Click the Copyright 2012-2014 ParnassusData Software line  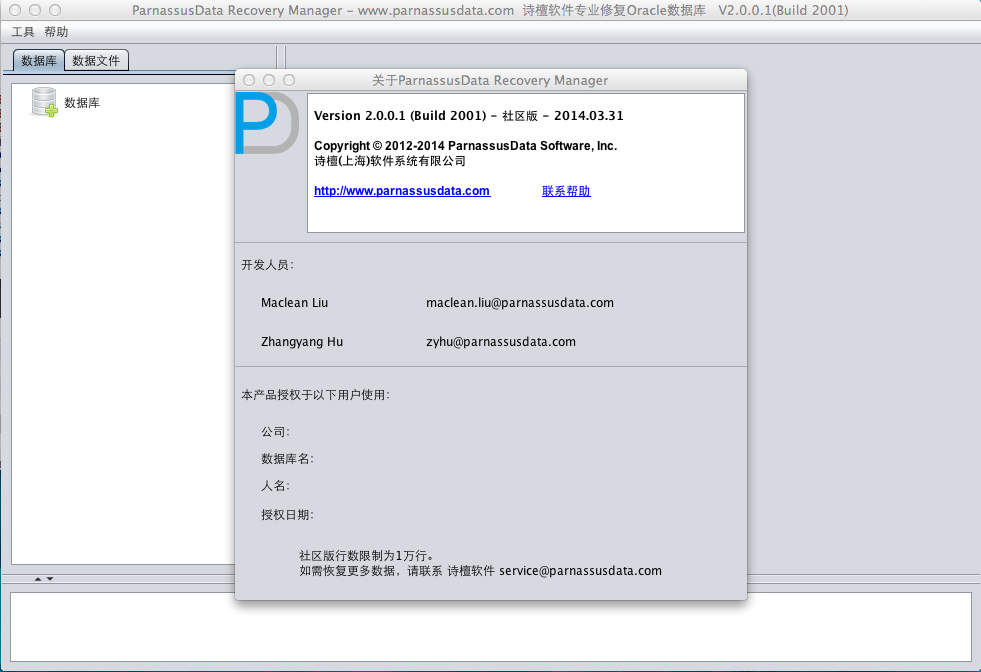465,146
